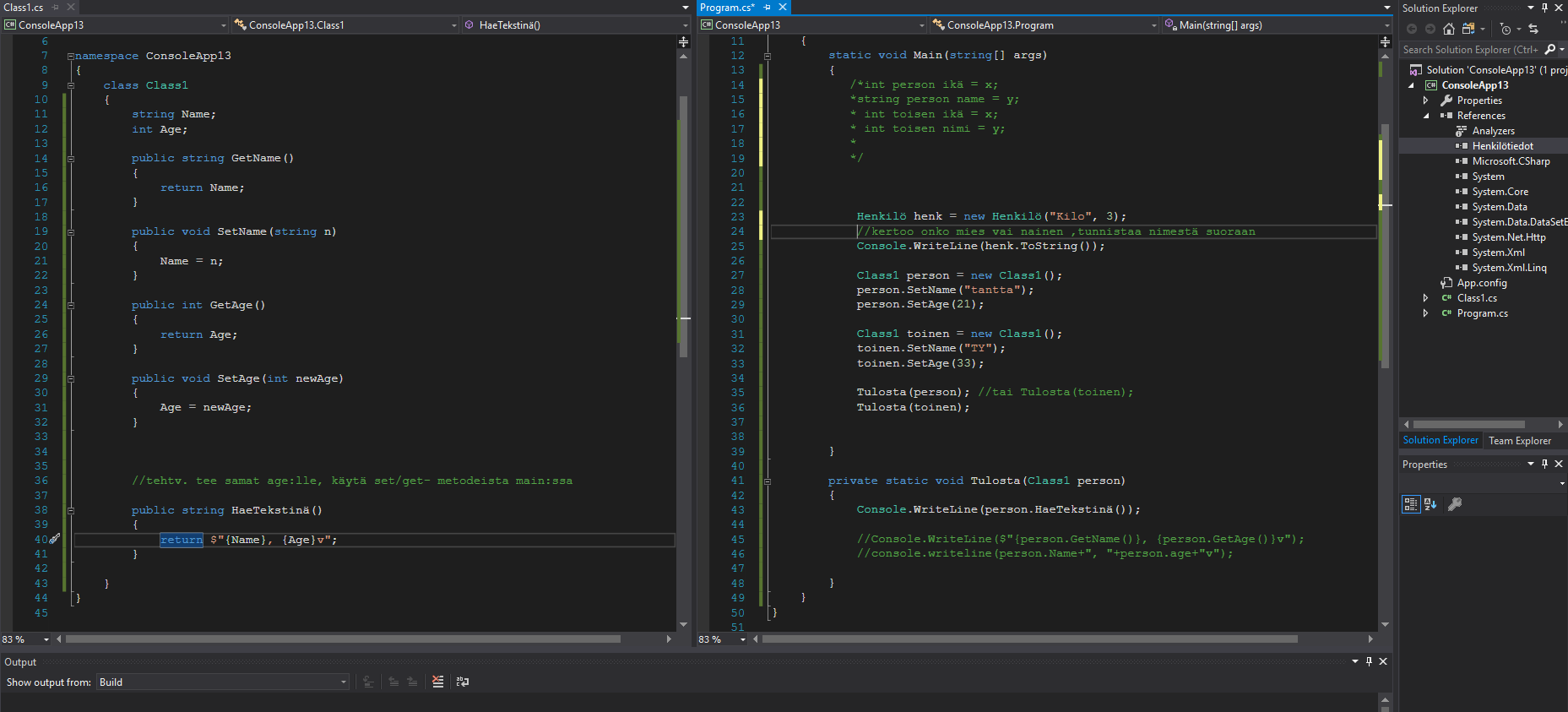Expand the Class1.cs node in Solution Explorer
This screenshot has width=1568, height=712.
1426,298
